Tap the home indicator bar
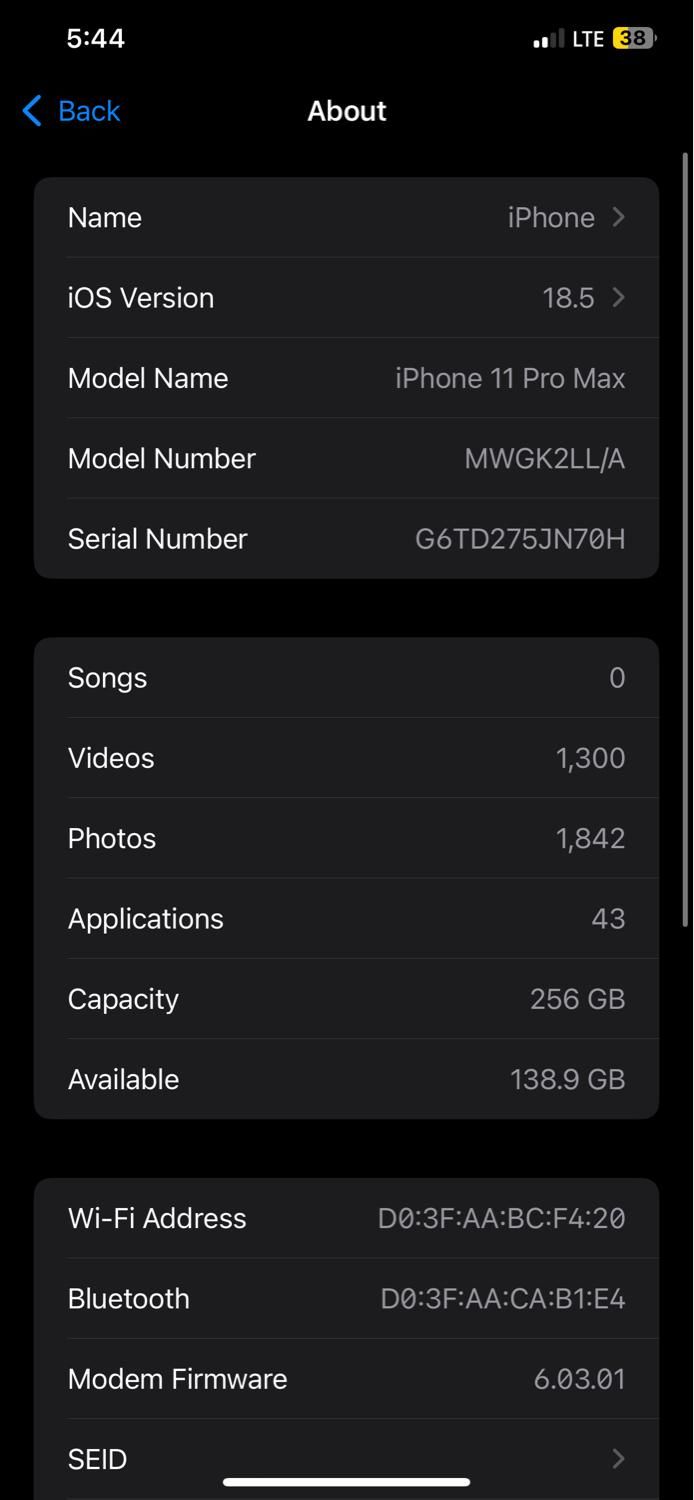This screenshot has height=1500, width=694. [346, 1482]
